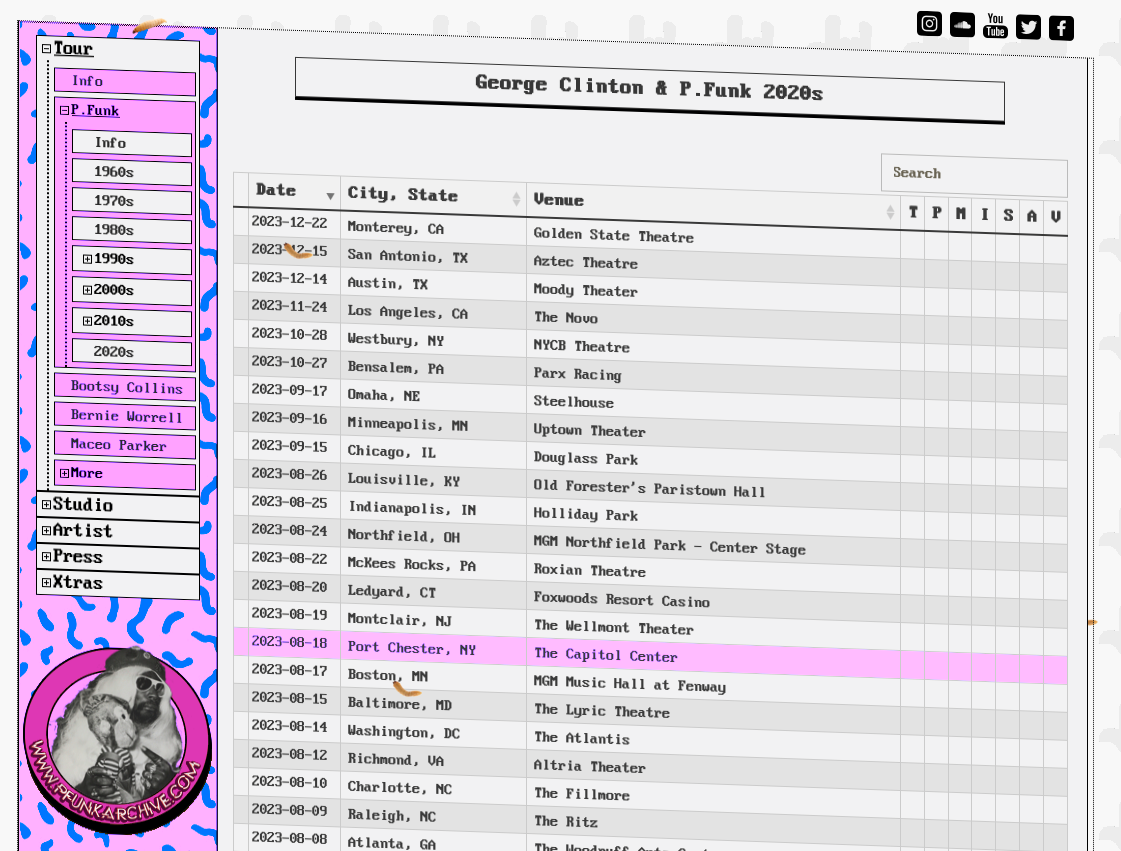This screenshot has width=1121, height=851.
Task: Collapse the P.Funk submenu
Action: point(64,110)
